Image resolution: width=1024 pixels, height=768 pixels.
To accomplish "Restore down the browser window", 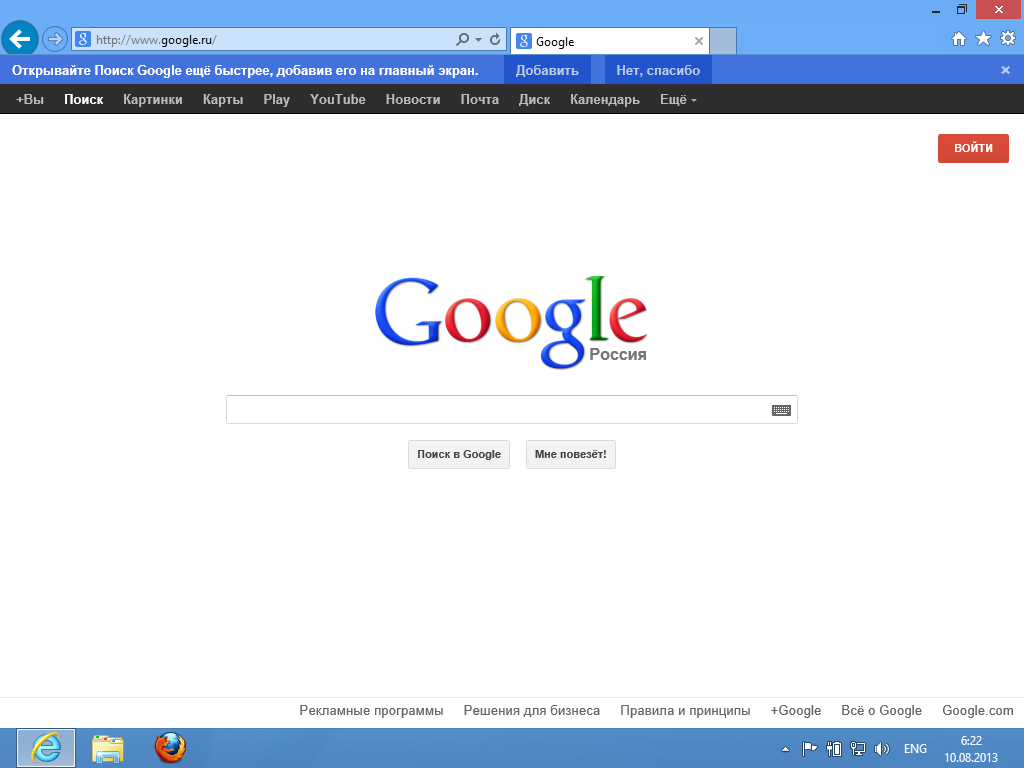I will 962,10.
